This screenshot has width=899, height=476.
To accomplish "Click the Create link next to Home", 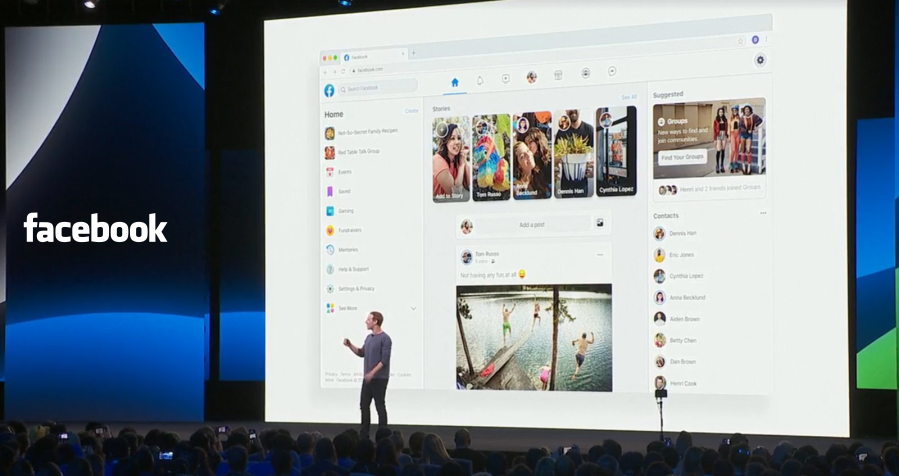I will pos(411,111).
